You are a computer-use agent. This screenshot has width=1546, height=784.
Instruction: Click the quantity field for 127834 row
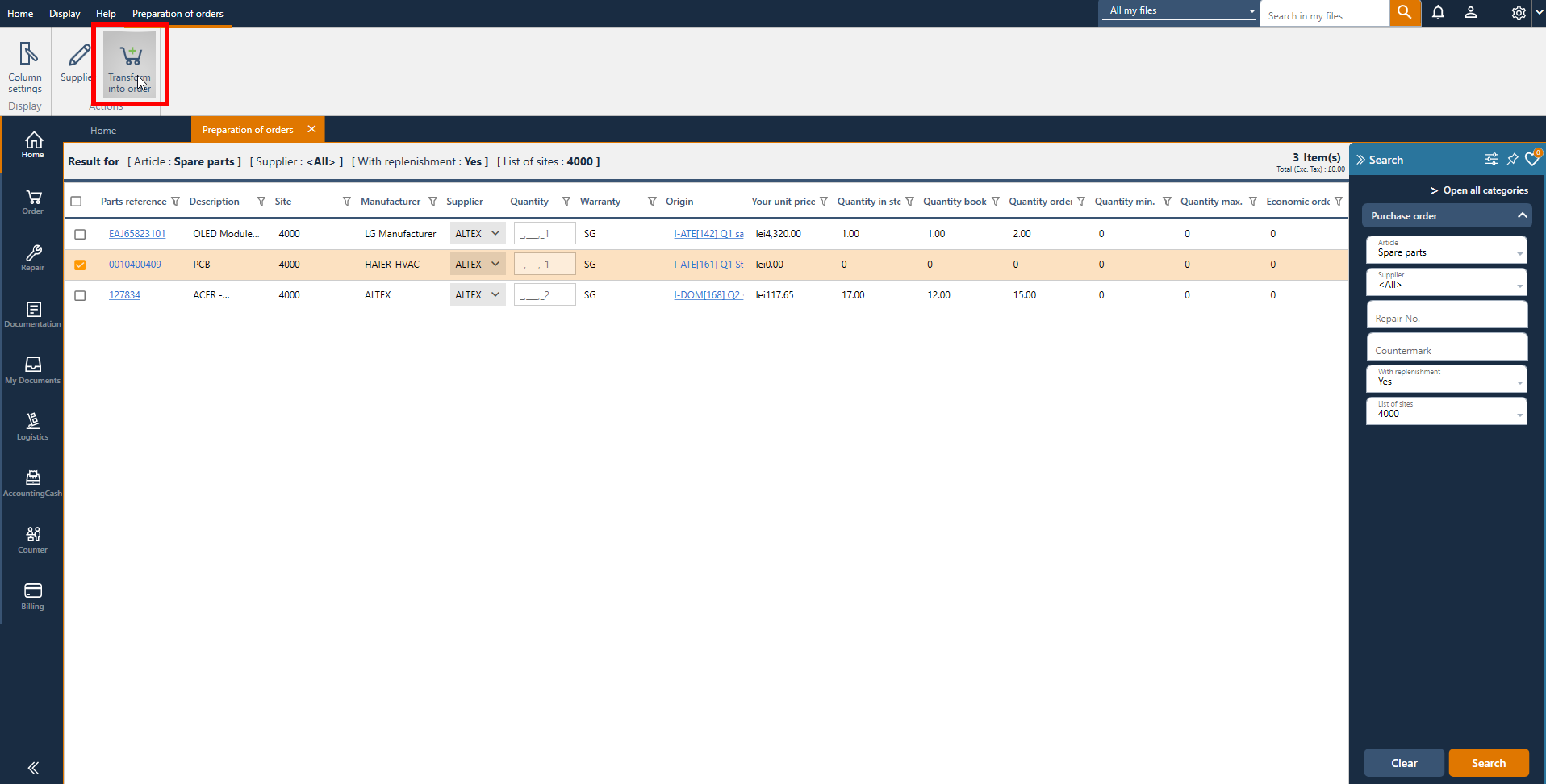(x=545, y=294)
